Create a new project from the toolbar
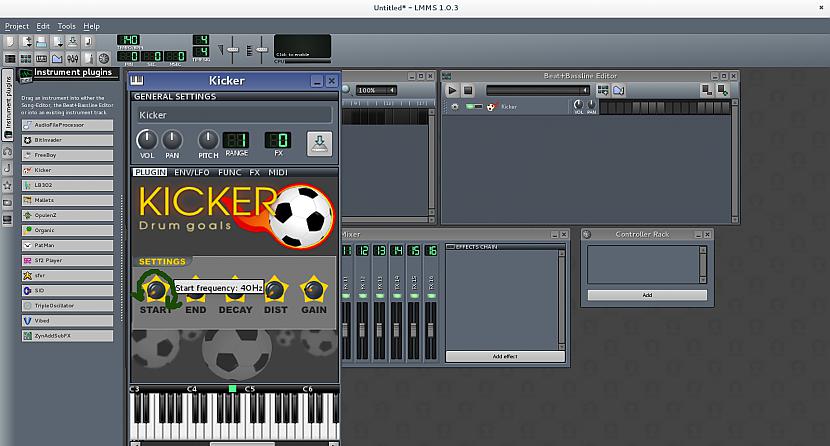Screen dimensions: 830x446 pos(10,42)
